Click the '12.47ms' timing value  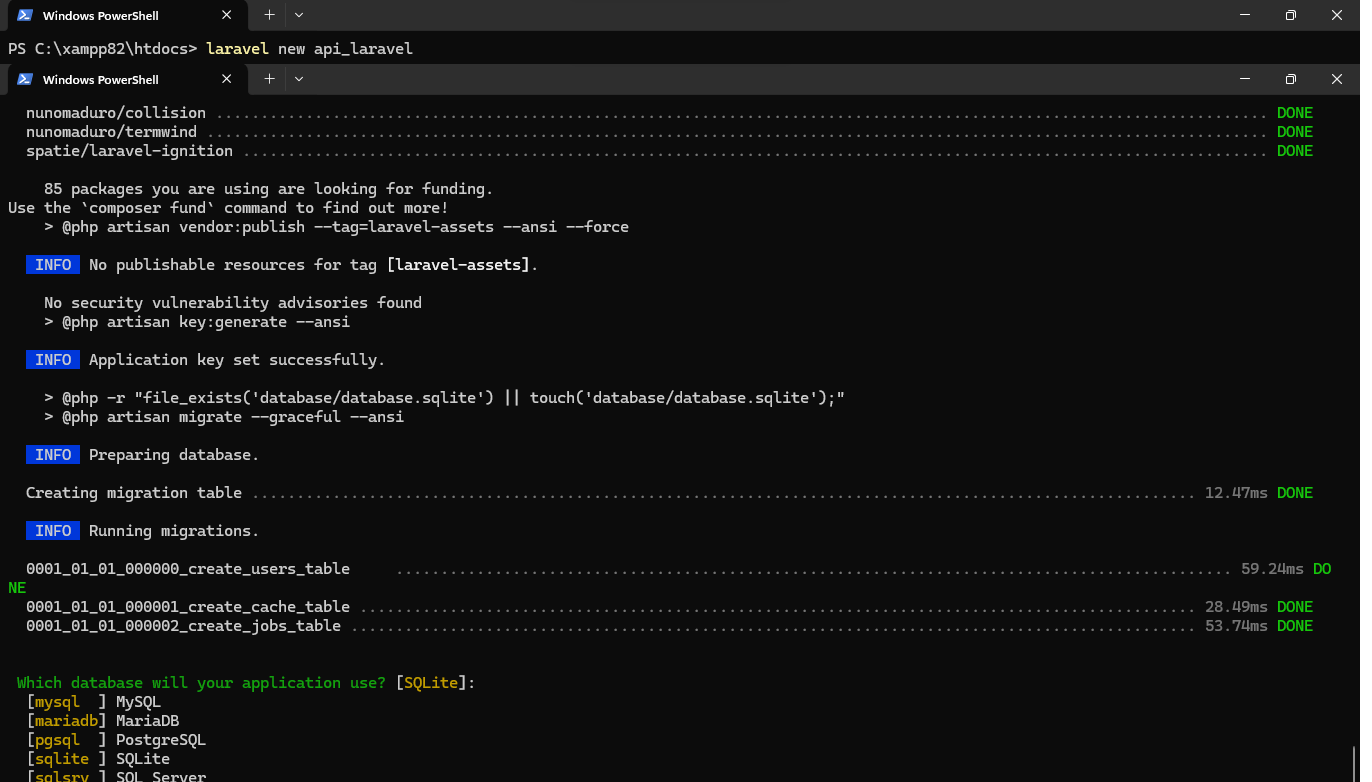click(1236, 493)
